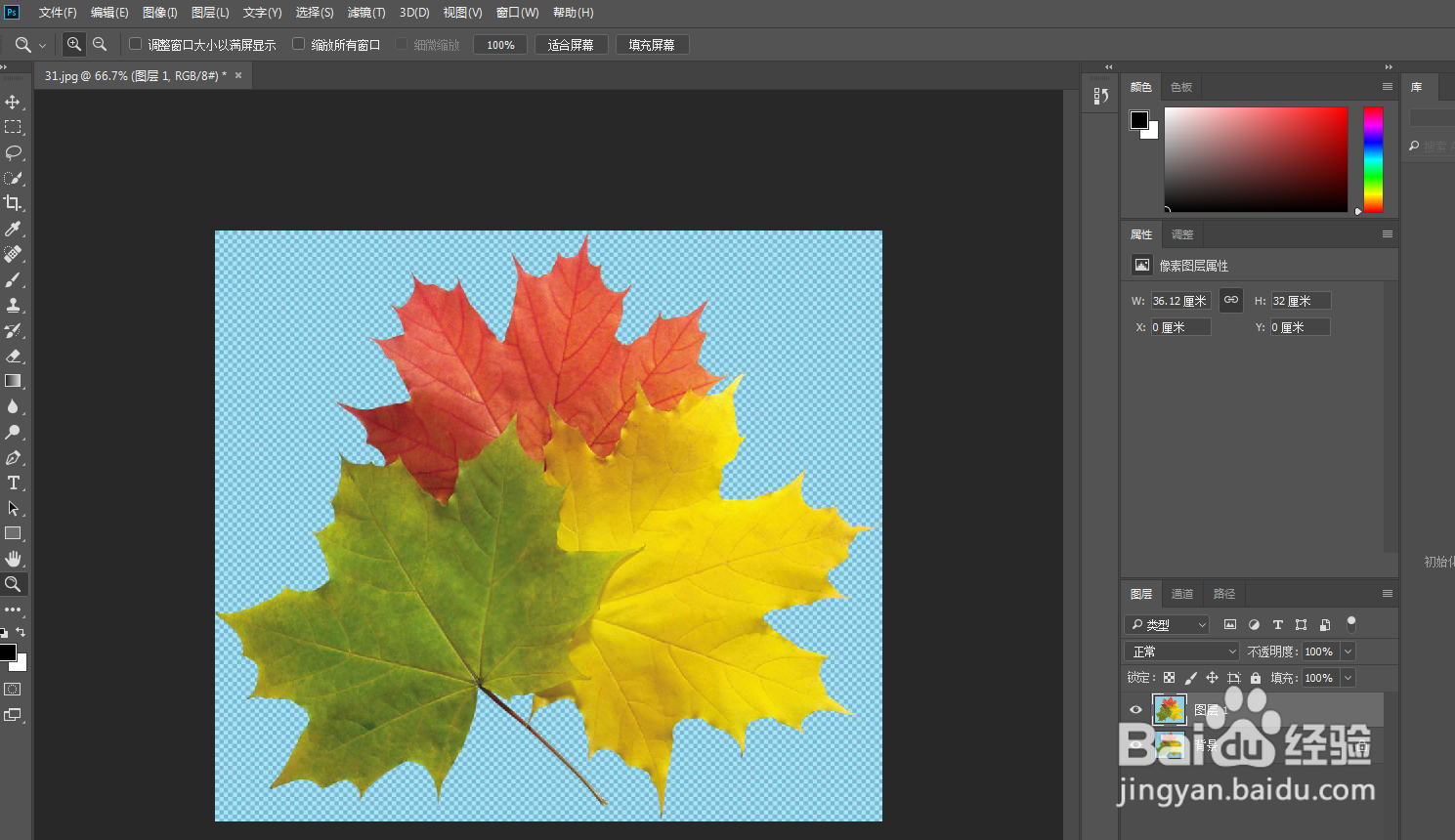Image resolution: width=1455 pixels, height=840 pixels.
Task: Open the History panel icon
Action: [1100, 96]
